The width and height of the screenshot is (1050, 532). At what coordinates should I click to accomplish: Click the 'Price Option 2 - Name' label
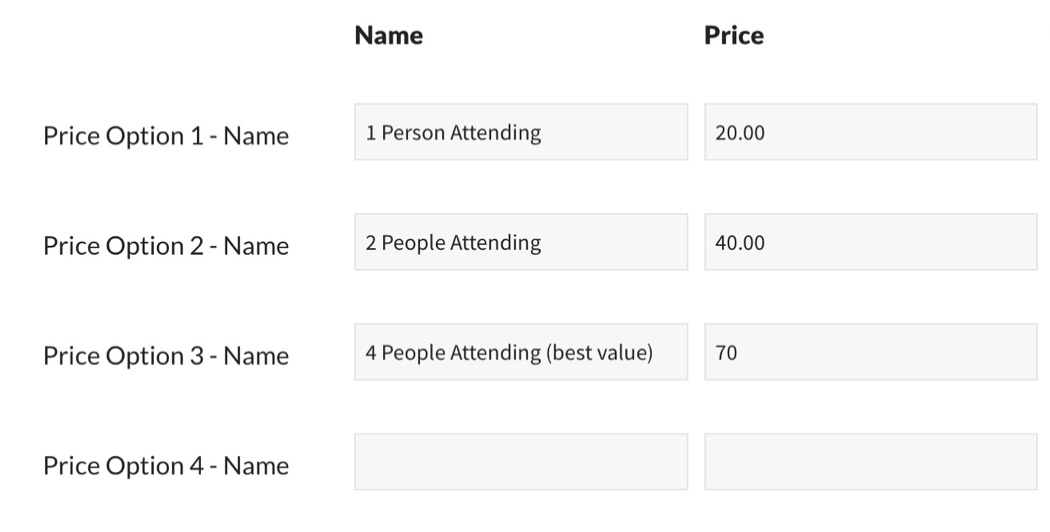(x=166, y=246)
